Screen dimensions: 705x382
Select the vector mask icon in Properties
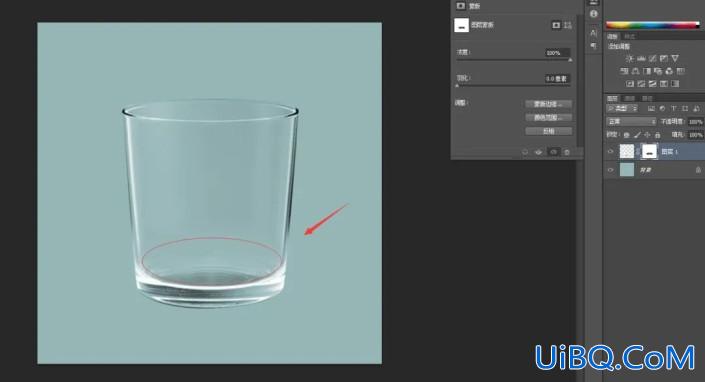[568, 25]
